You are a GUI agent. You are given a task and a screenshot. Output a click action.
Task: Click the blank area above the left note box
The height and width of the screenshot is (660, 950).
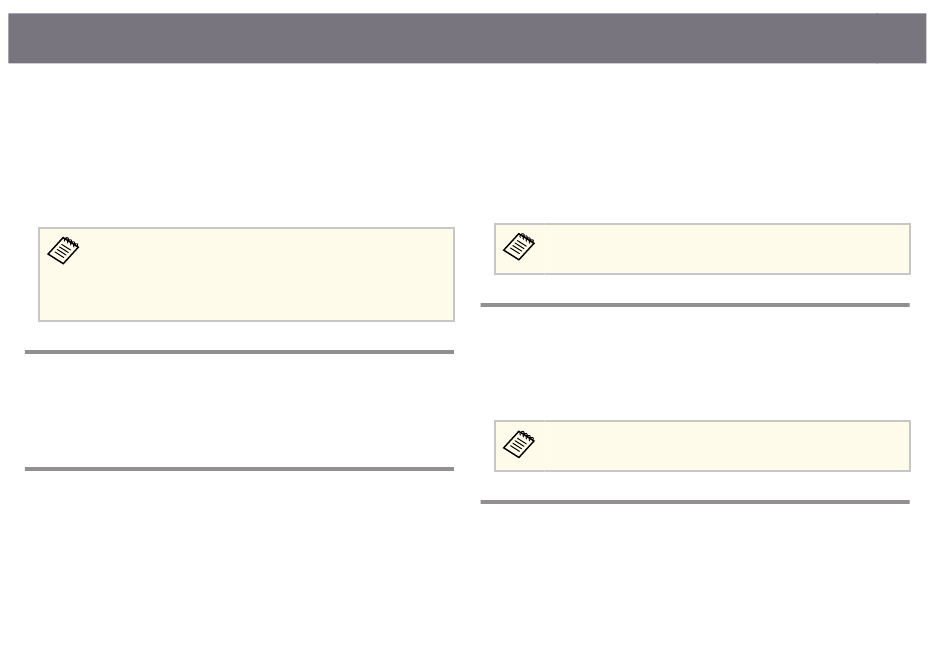(239, 145)
